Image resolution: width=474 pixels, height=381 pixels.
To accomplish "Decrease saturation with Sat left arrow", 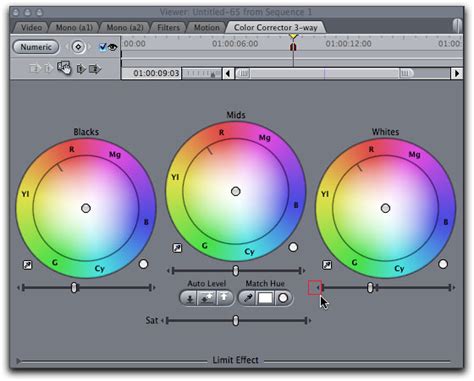I will pyautogui.click(x=163, y=321).
